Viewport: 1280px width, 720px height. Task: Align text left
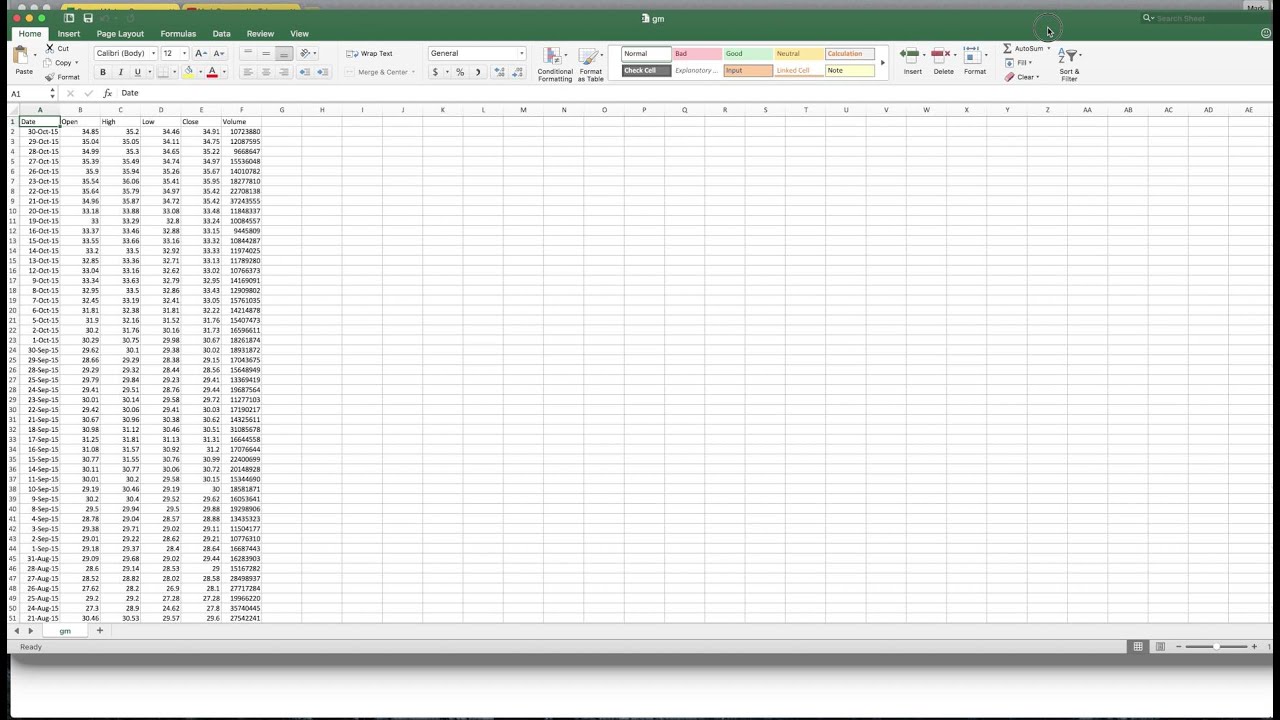pos(248,72)
